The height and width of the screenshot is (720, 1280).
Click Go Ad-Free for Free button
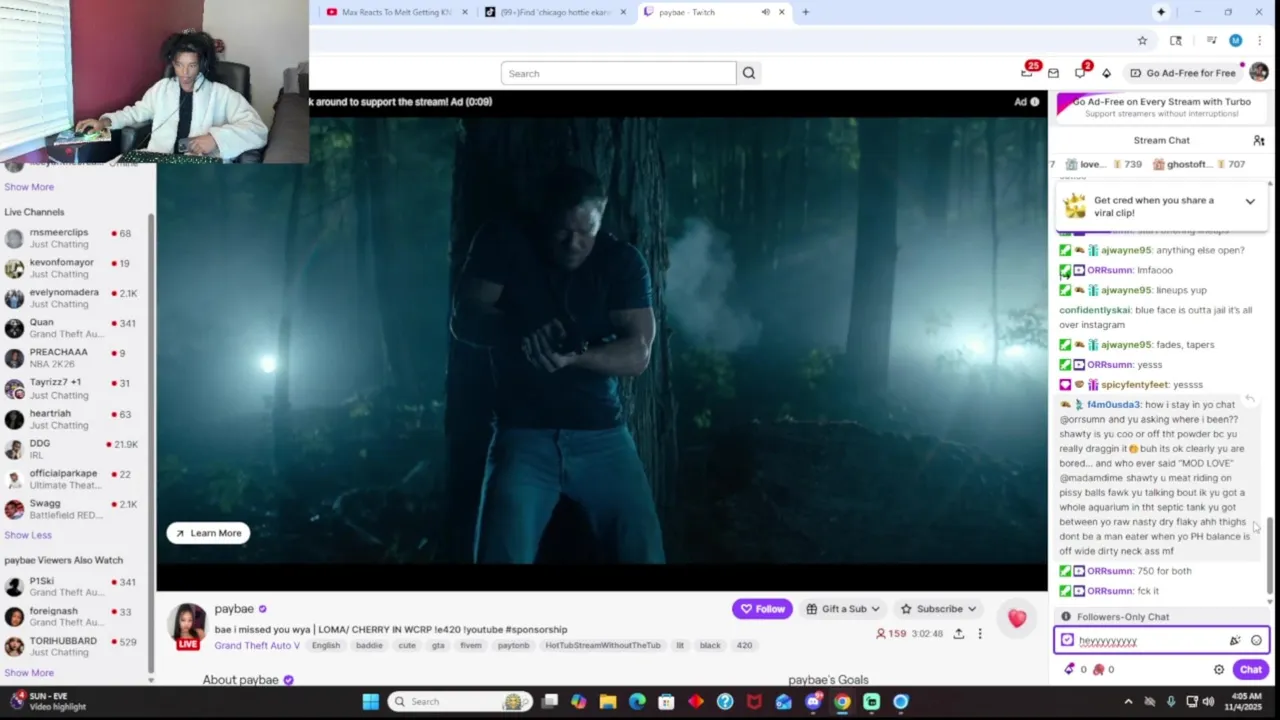pyautogui.click(x=1182, y=73)
